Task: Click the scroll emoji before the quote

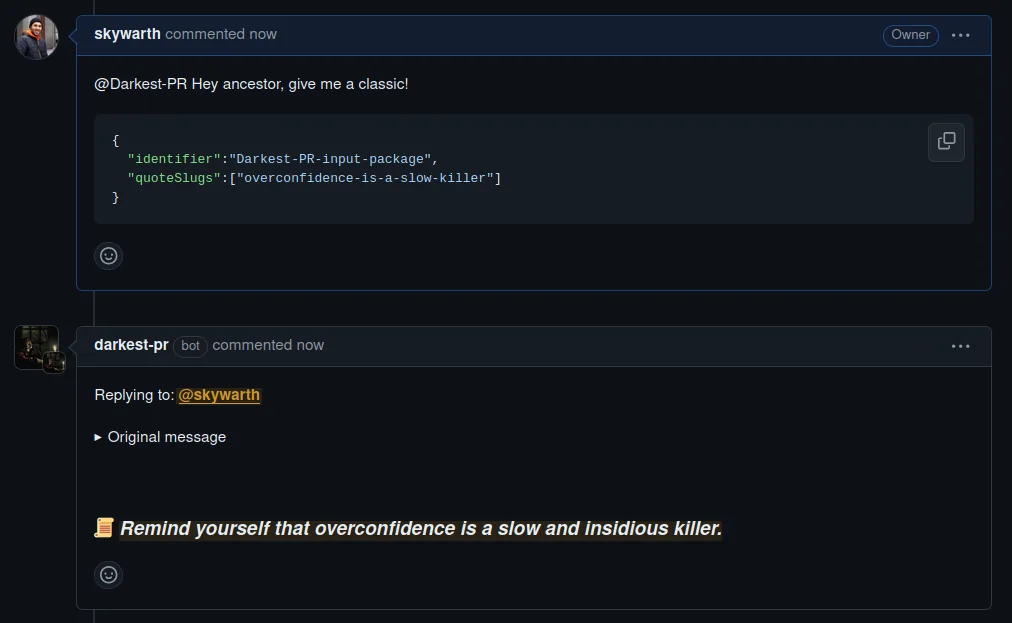Action: (104, 528)
